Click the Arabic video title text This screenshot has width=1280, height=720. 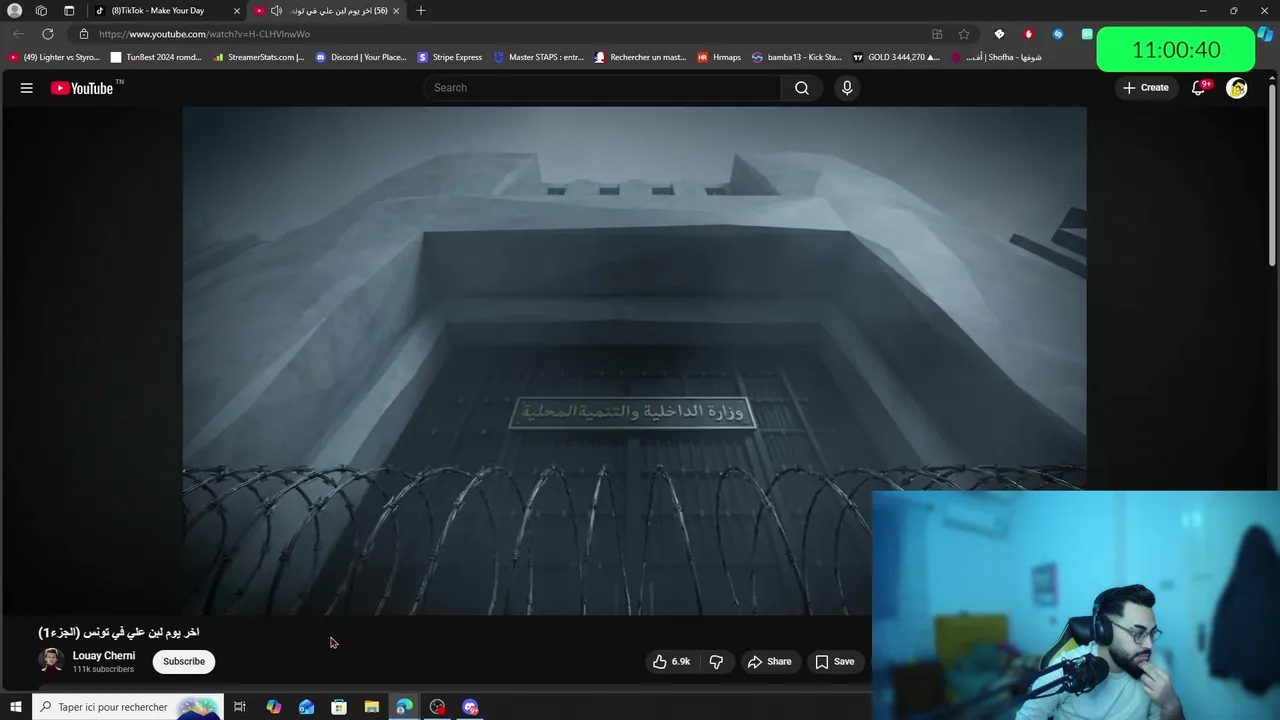coord(119,632)
